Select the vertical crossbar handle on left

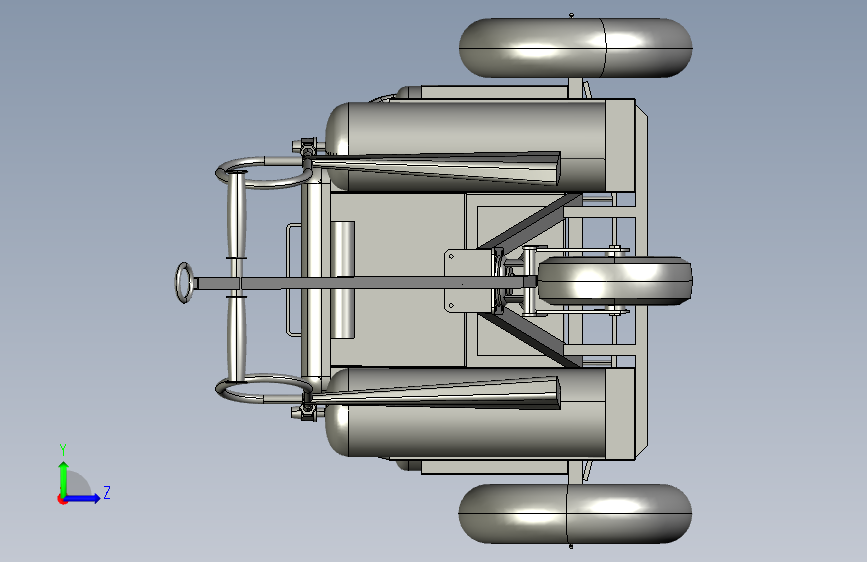pyautogui.click(x=237, y=277)
